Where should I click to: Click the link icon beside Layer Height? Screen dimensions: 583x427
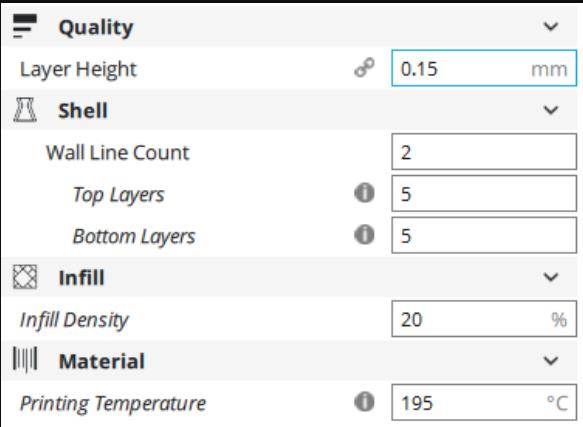point(364,68)
